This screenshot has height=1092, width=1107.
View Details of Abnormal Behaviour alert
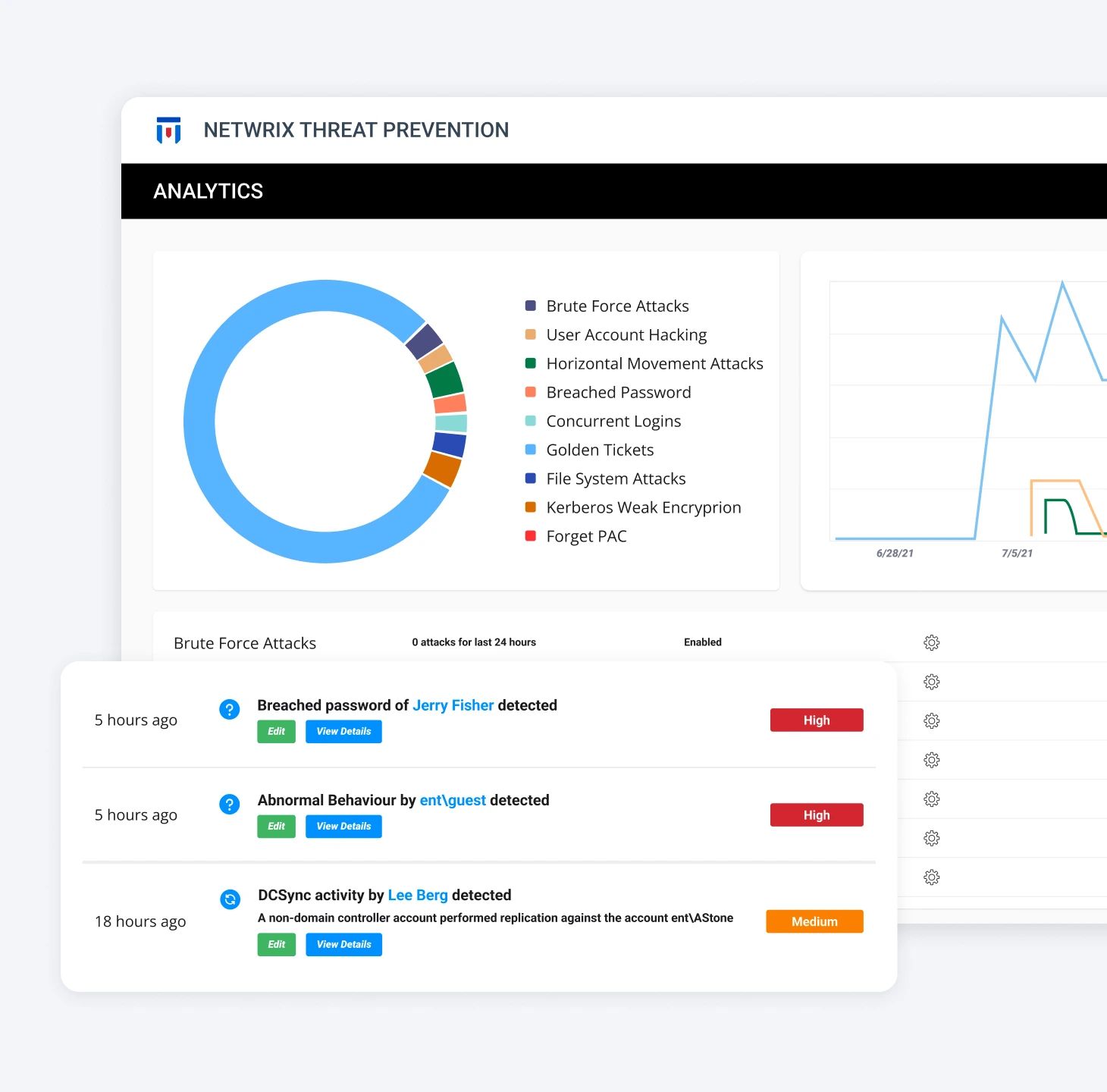tap(344, 827)
